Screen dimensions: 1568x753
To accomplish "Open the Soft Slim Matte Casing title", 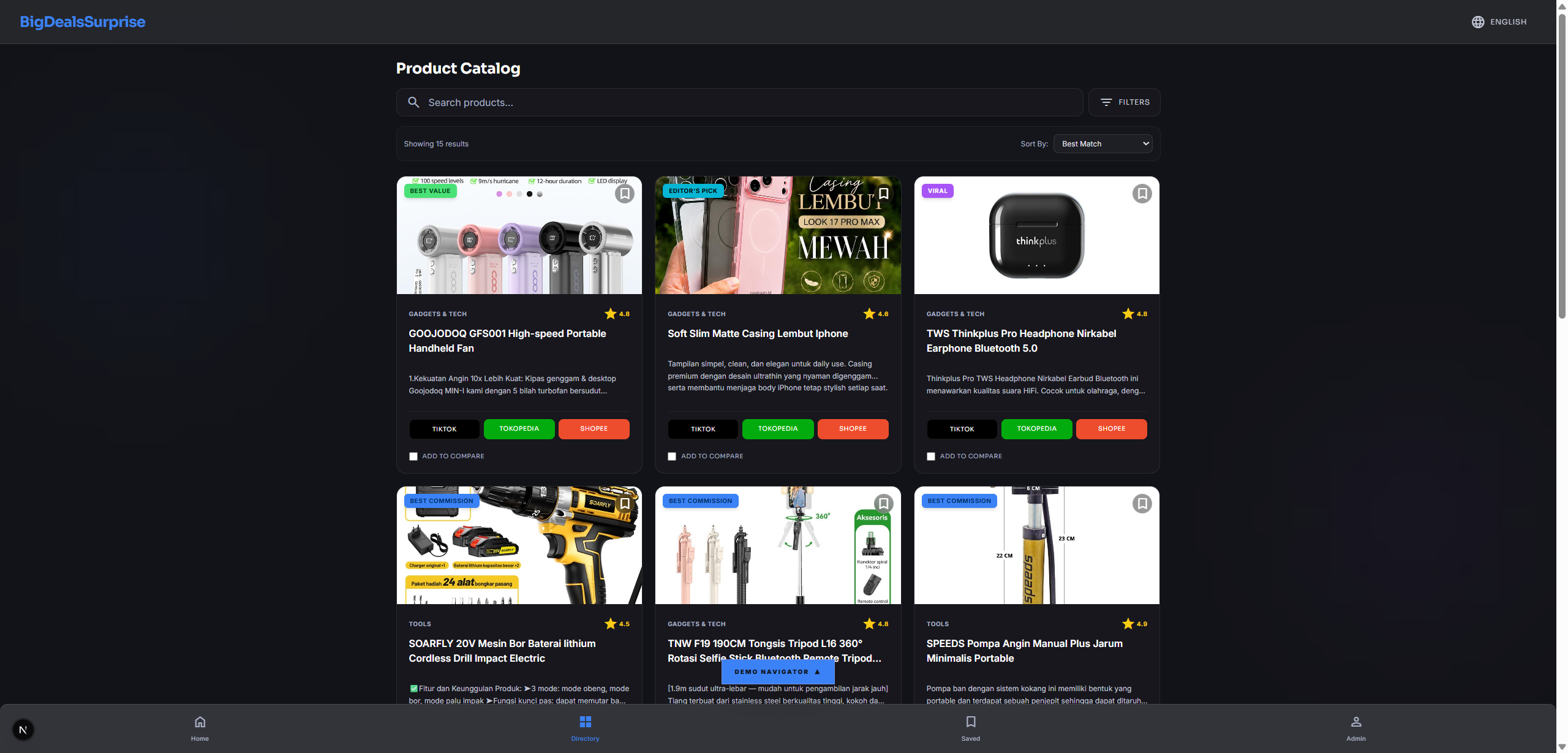I will tap(758, 333).
